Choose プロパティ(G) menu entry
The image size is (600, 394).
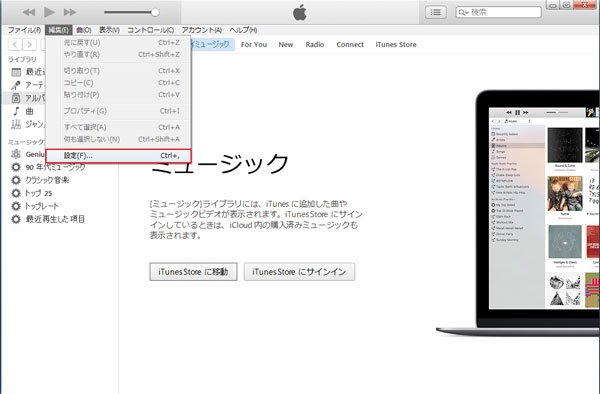click(118, 111)
